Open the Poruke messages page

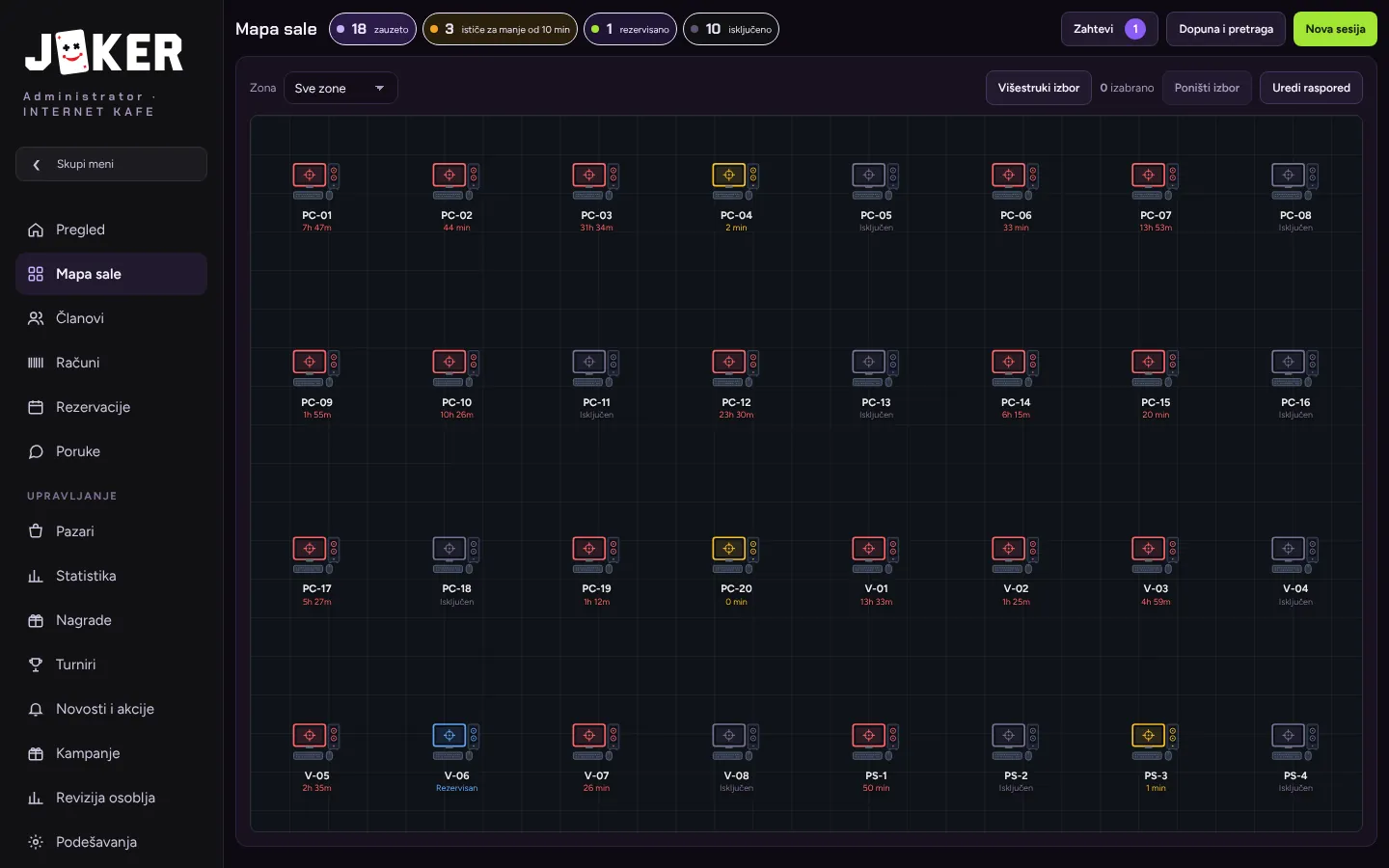(111, 451)
